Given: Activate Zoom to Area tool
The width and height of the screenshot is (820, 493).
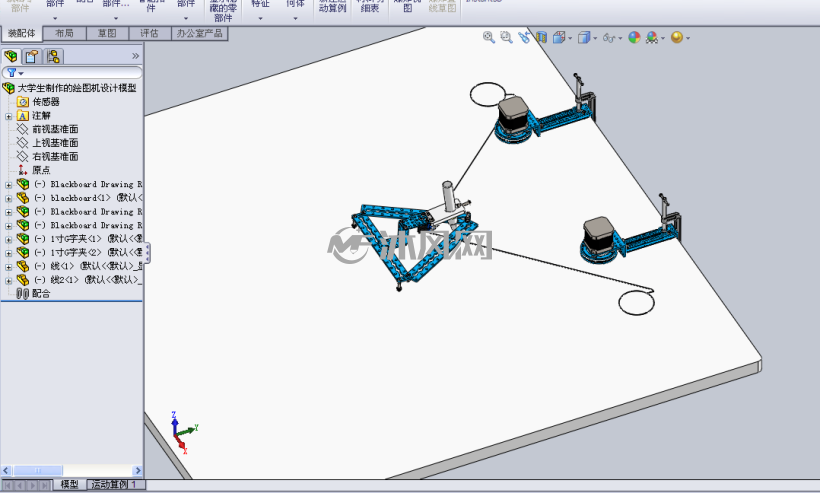Looking at the screenshot, I should point(506,37).
